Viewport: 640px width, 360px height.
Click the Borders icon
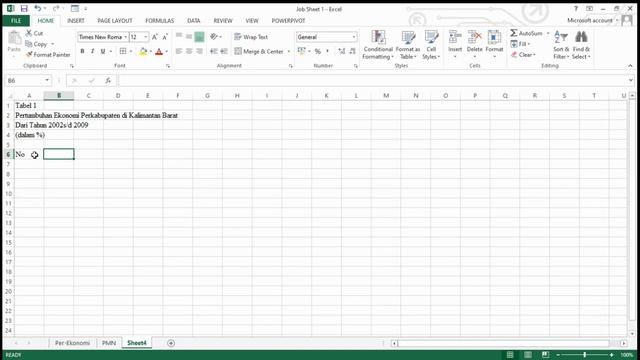(123, 51)
